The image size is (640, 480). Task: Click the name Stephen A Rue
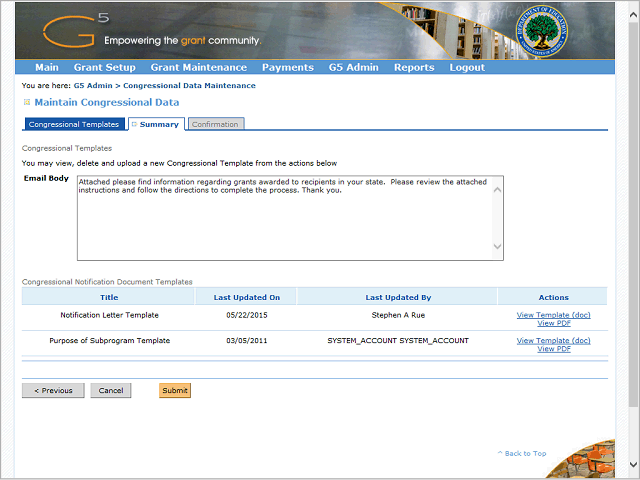tap(398, 315)
